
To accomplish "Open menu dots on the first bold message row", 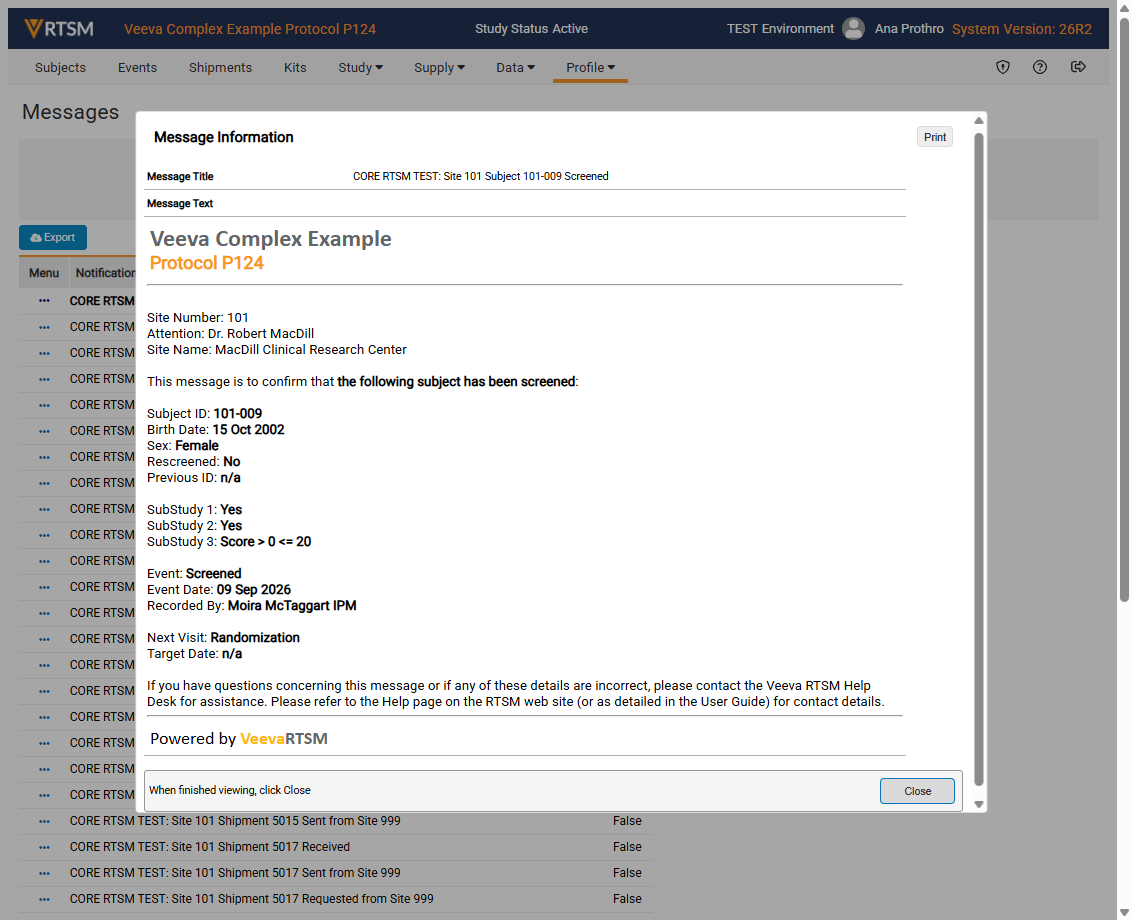I will [x=44, y=300].
